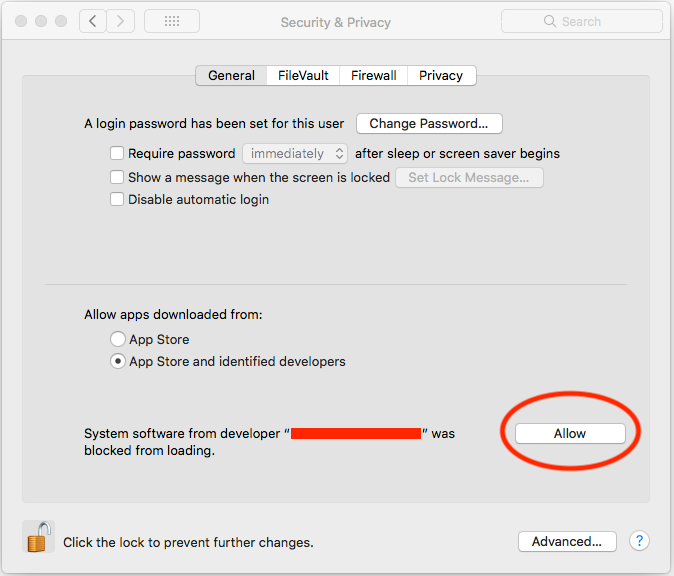The width and height of the screenshot is (674, 576).
Task: Go forward with the right arrow button
Action: 121,21
